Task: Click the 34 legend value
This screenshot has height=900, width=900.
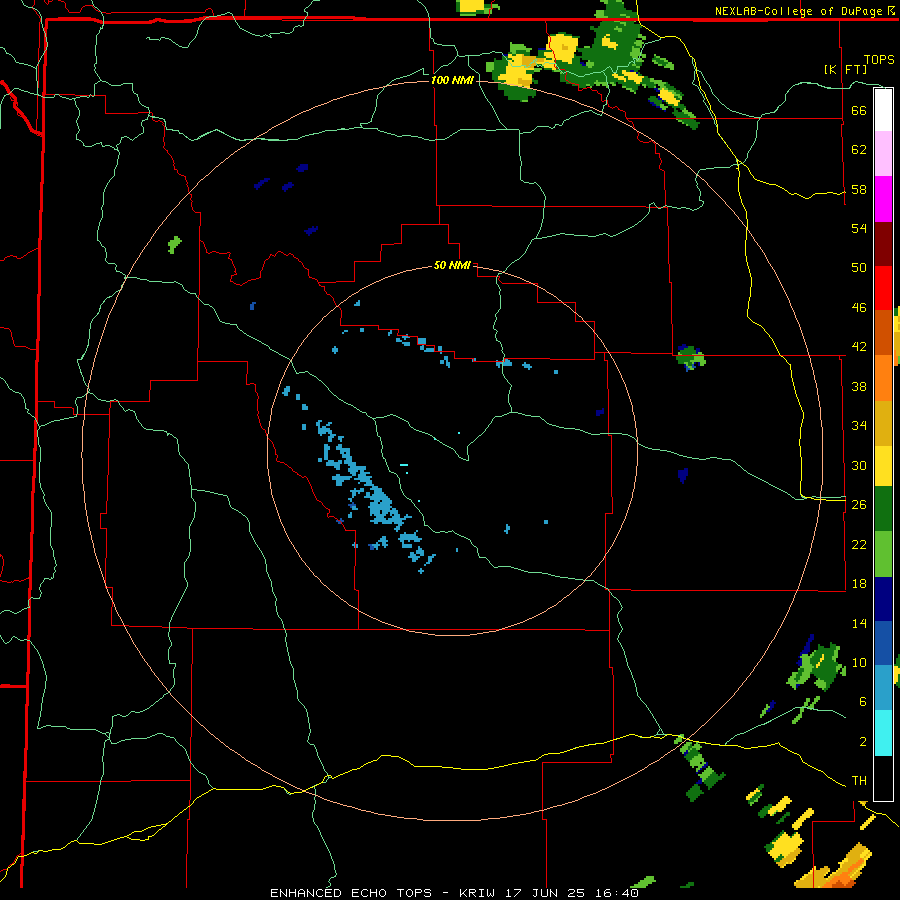Action: pyautogui.click(x=859, y=426)
